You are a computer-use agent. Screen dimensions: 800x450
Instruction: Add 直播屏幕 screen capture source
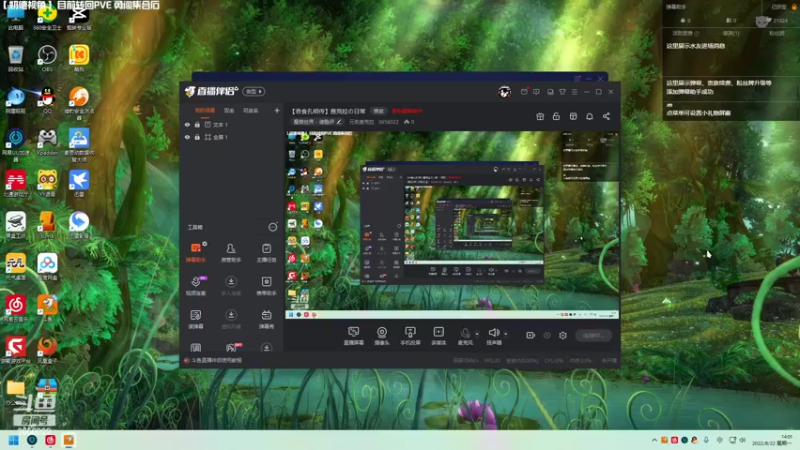353,336
